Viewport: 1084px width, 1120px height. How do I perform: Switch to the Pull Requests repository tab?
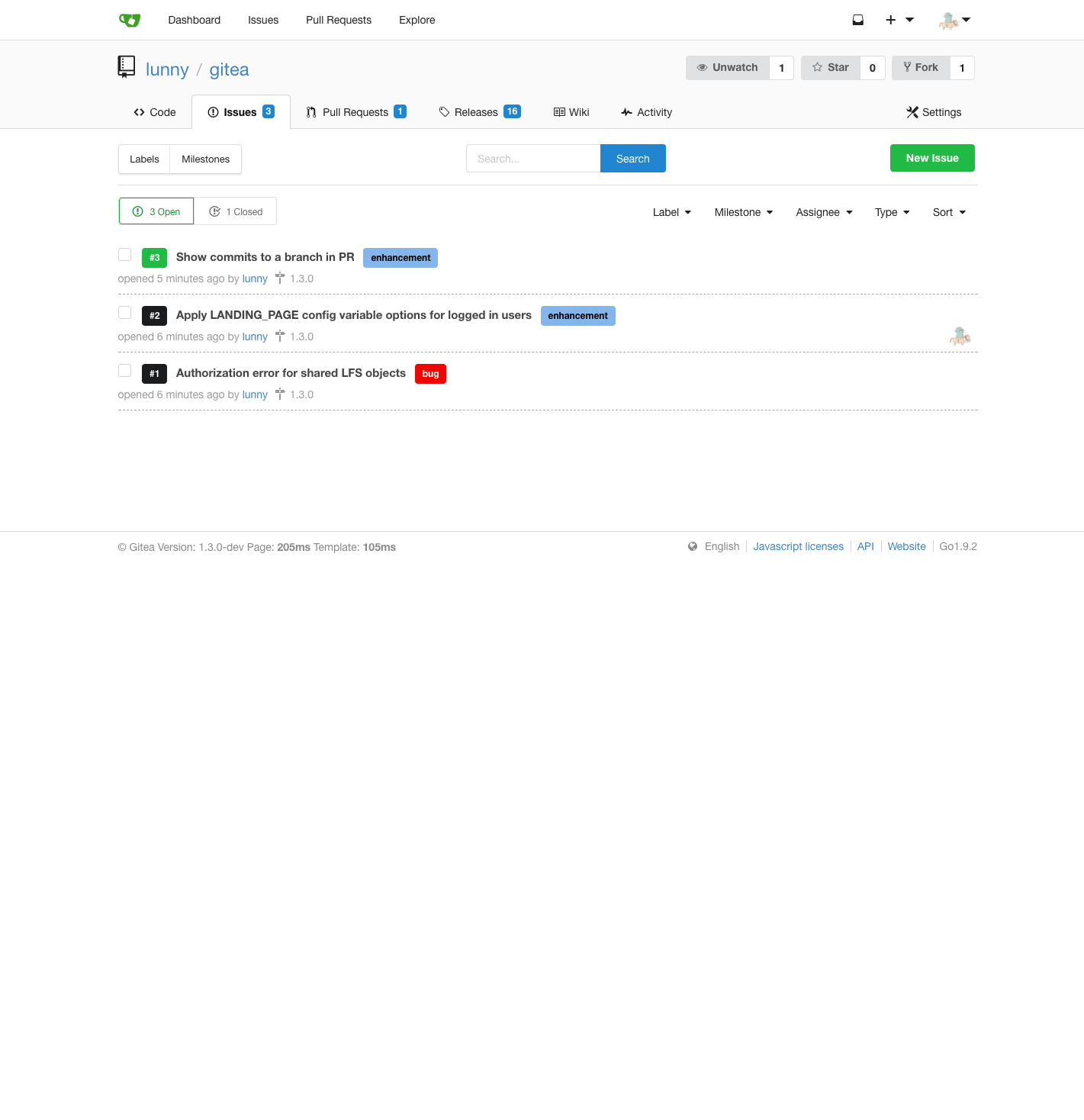coord(356,112)
